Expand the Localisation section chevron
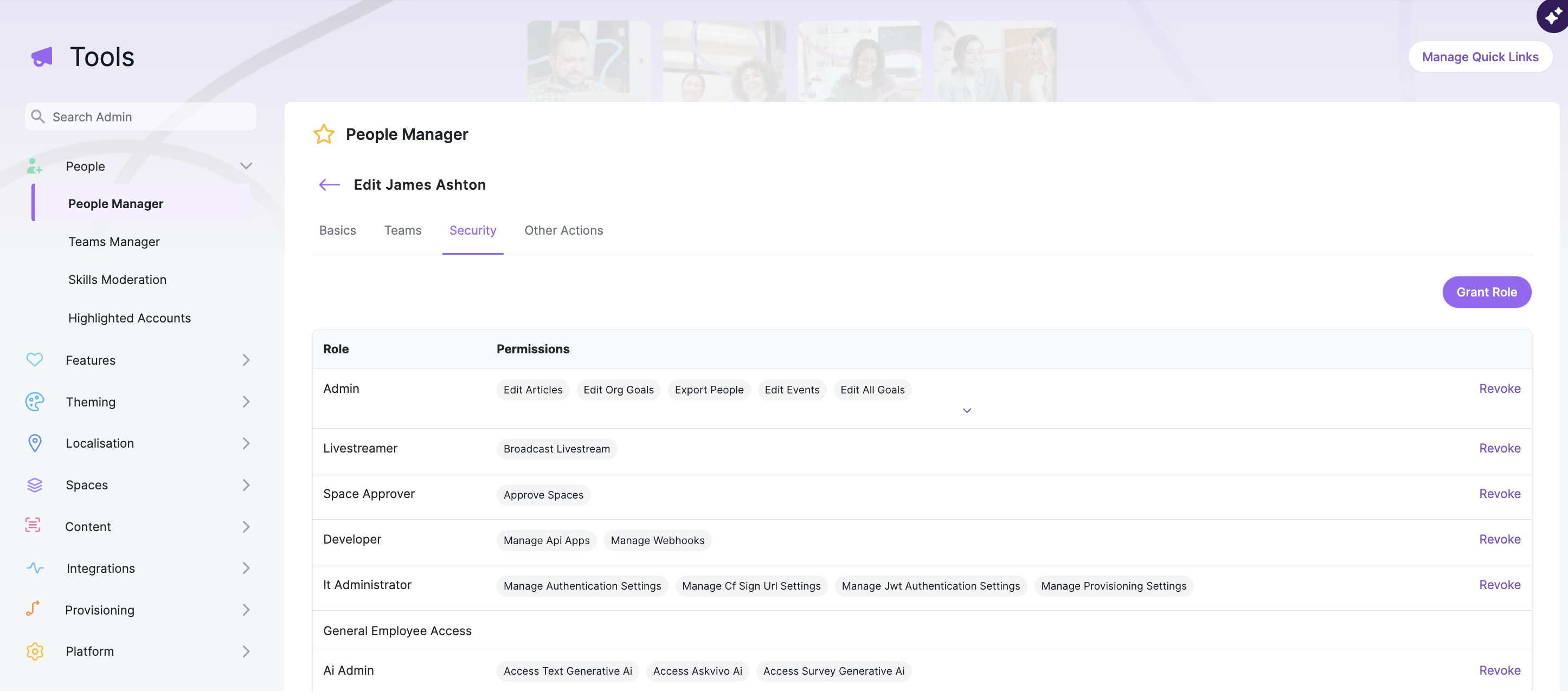 pyautogui.click(x=246, y=444)
